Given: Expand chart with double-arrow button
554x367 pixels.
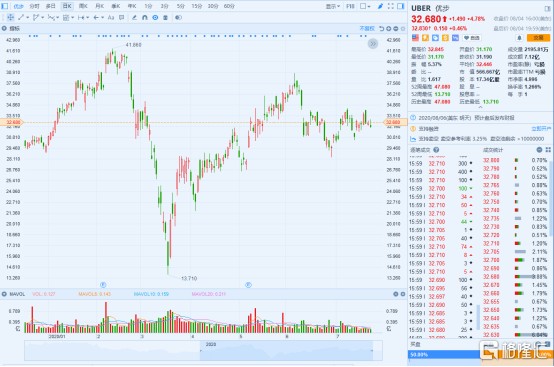Looking at the screenshot, I should click(373, 44).
